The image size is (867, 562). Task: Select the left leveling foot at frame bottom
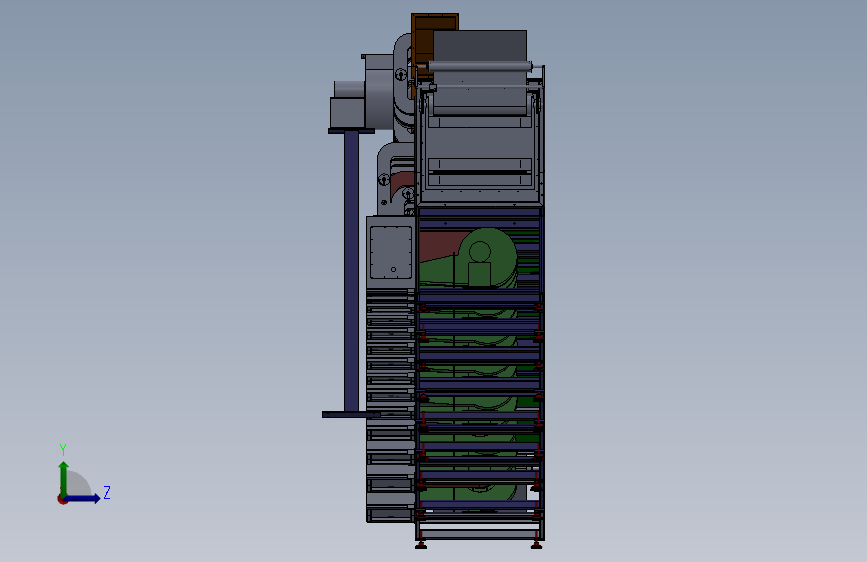421,545
